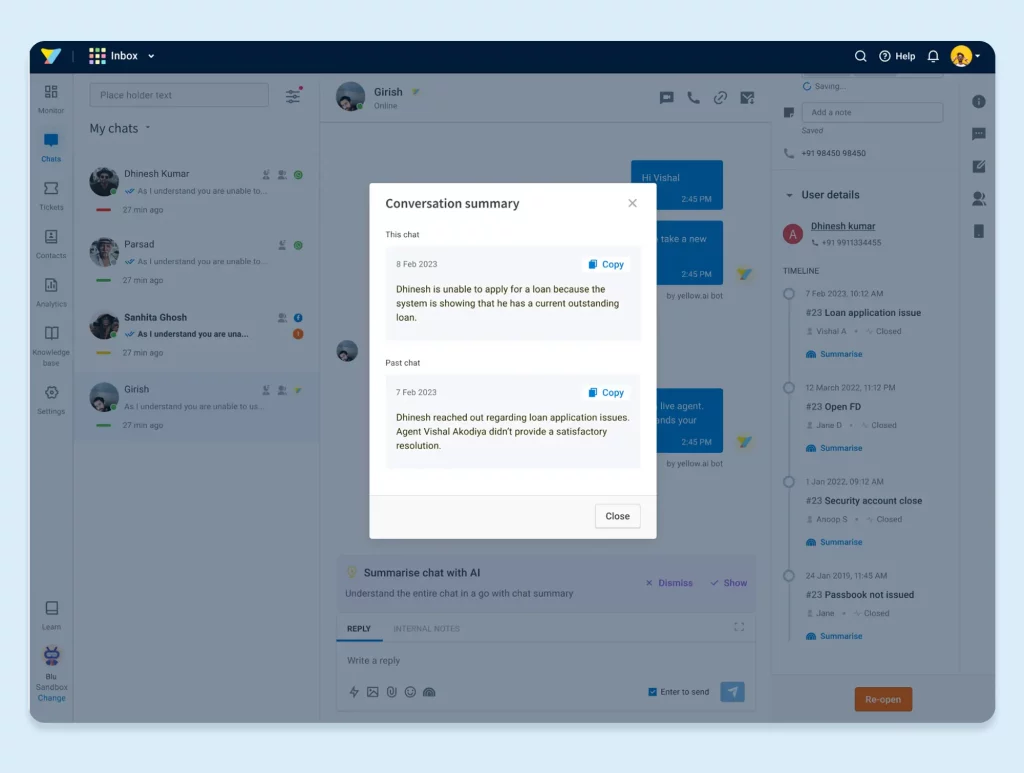The width and height of the screenshot is (1024, 773).
Task: Open canned responses lightning icon
Action: coord(354,692)
